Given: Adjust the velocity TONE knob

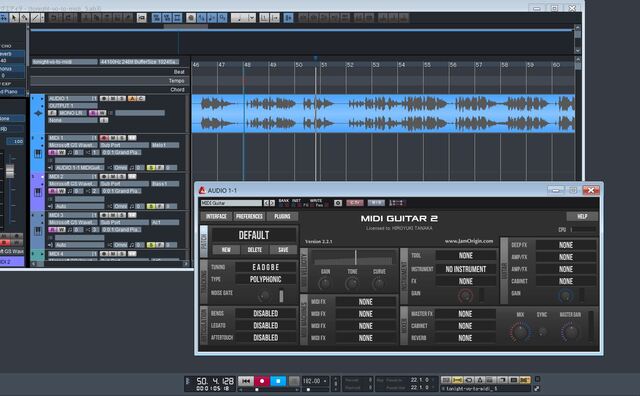Looking at the screenshot, I should click(x=352, y=284).
